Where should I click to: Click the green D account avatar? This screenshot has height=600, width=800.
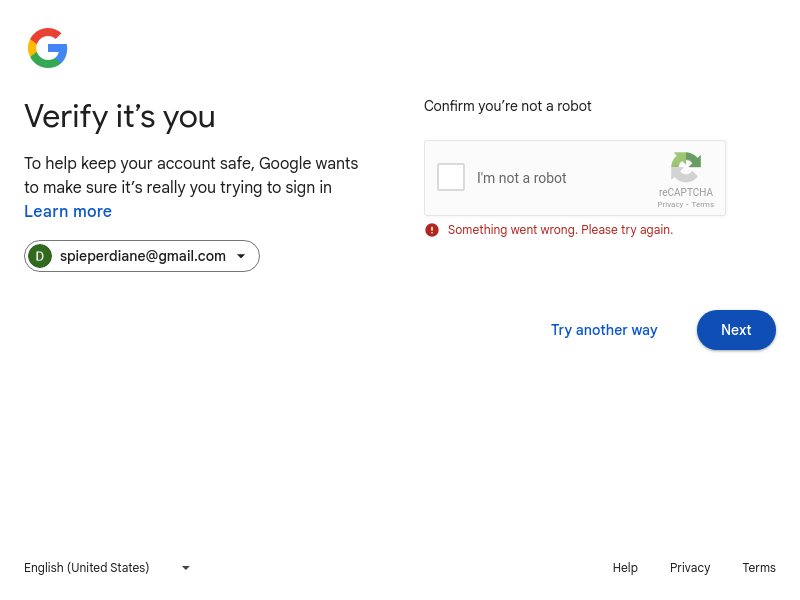(x=40, y=256)
